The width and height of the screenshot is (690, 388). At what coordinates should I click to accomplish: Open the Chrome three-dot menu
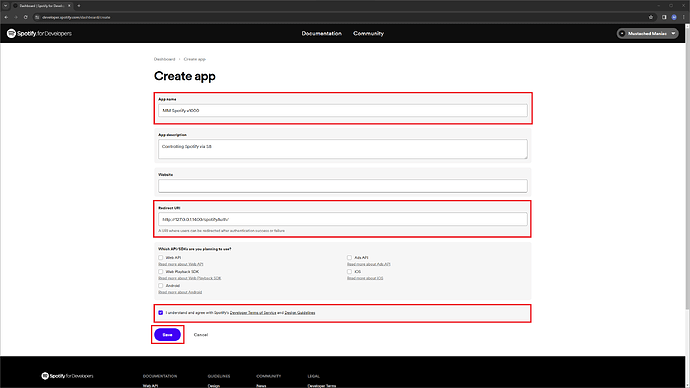(683, 17)
